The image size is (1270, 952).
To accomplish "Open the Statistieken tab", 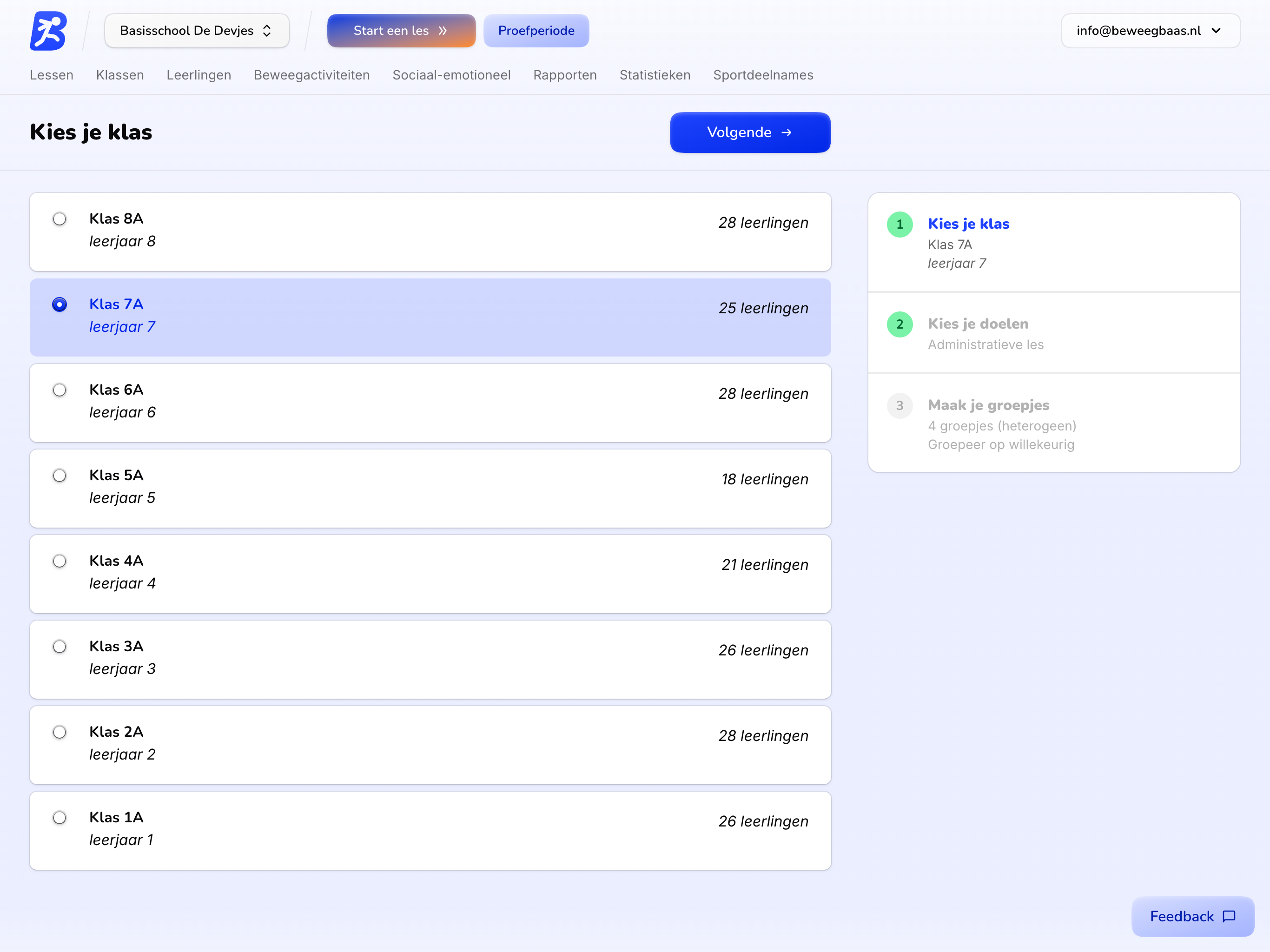I will pos(655,75).
